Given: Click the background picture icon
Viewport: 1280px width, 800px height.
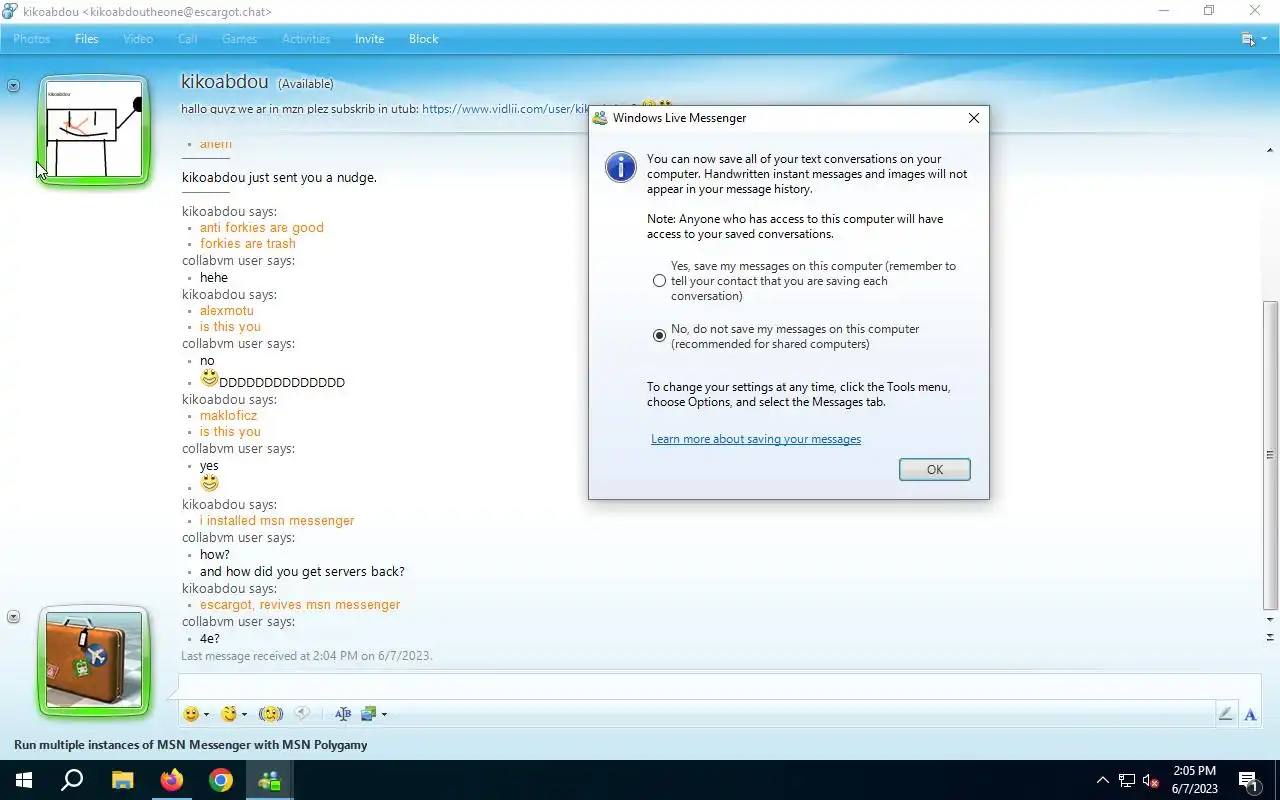Looking at the screenshot, I should [369, 714].
